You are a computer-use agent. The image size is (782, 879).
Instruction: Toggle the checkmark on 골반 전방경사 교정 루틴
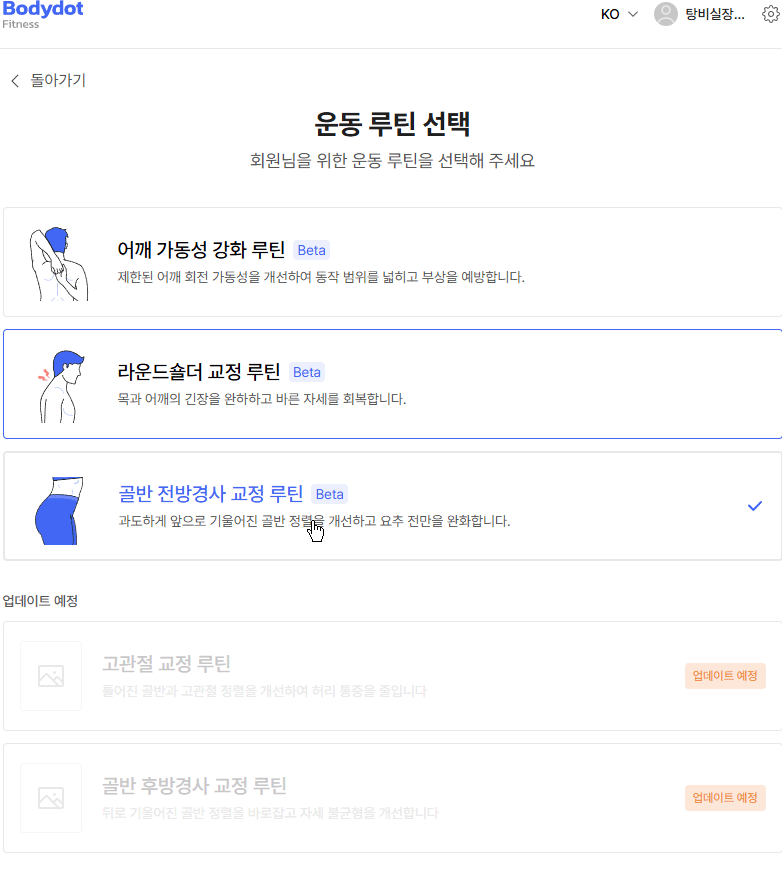pyautogui.click(x=755, y=506)
